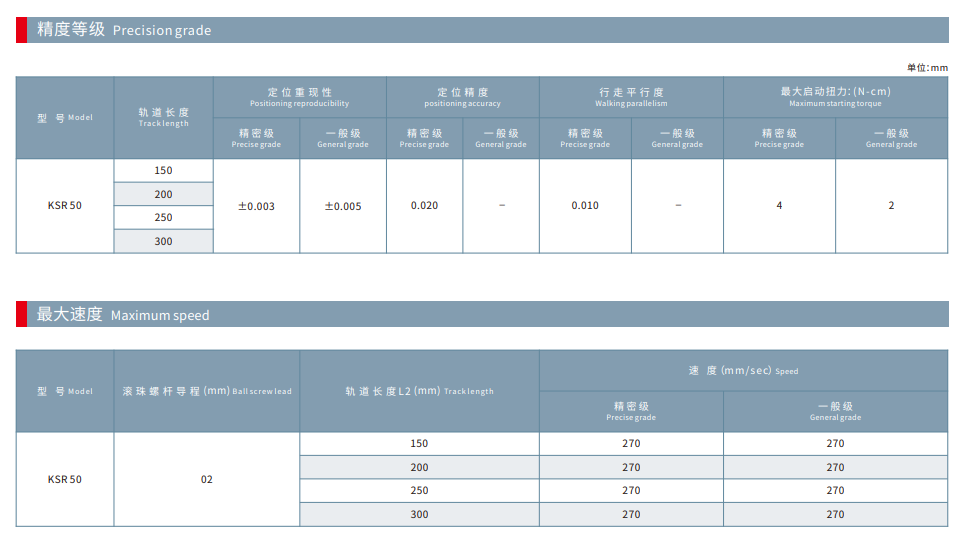Screen dimensions: 967x560
Task: Click the red marker beside Maximum speed heading
Action: pyautogui.click(x=21, y=314)
